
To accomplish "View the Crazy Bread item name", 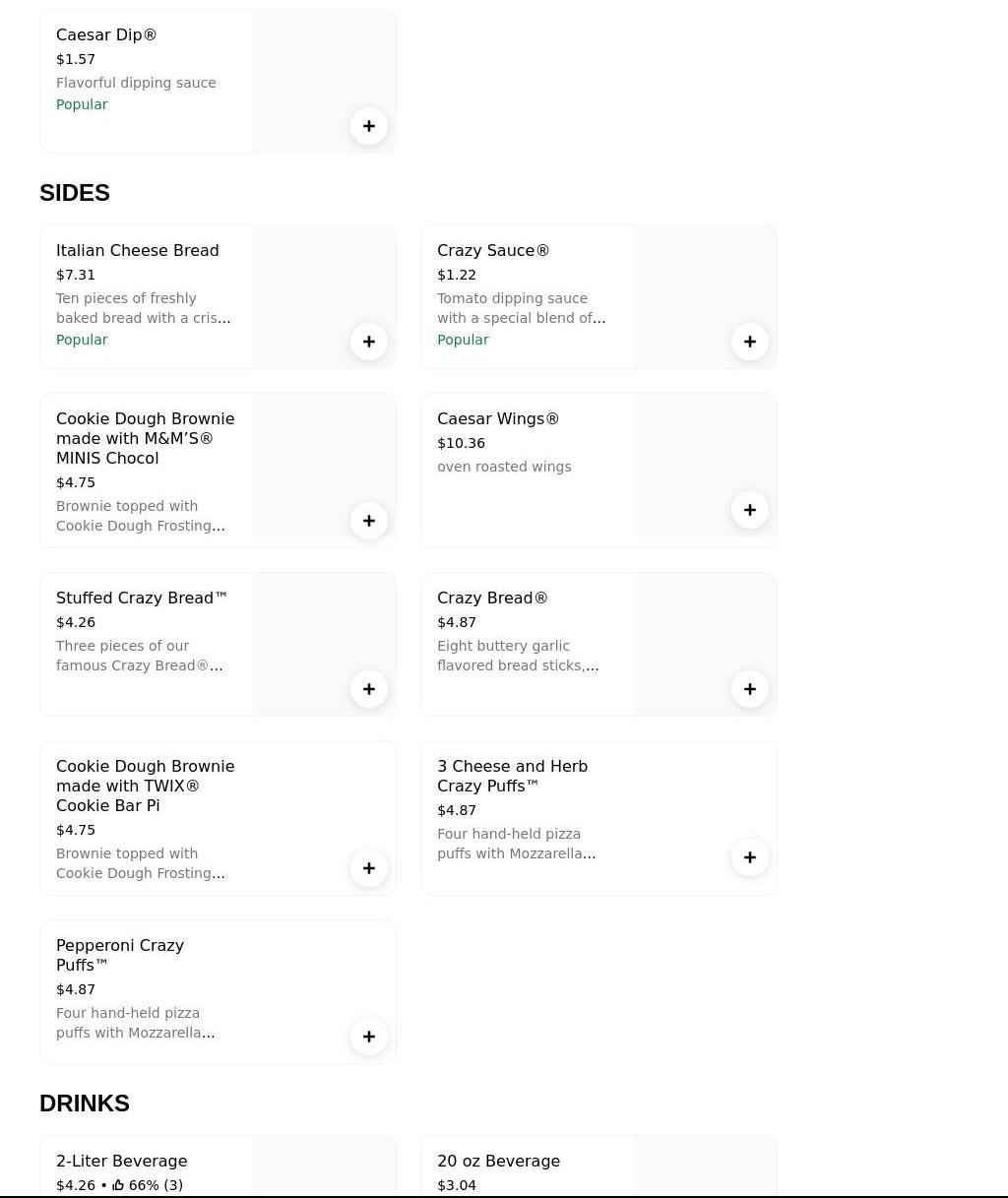I will pos(492,599).
